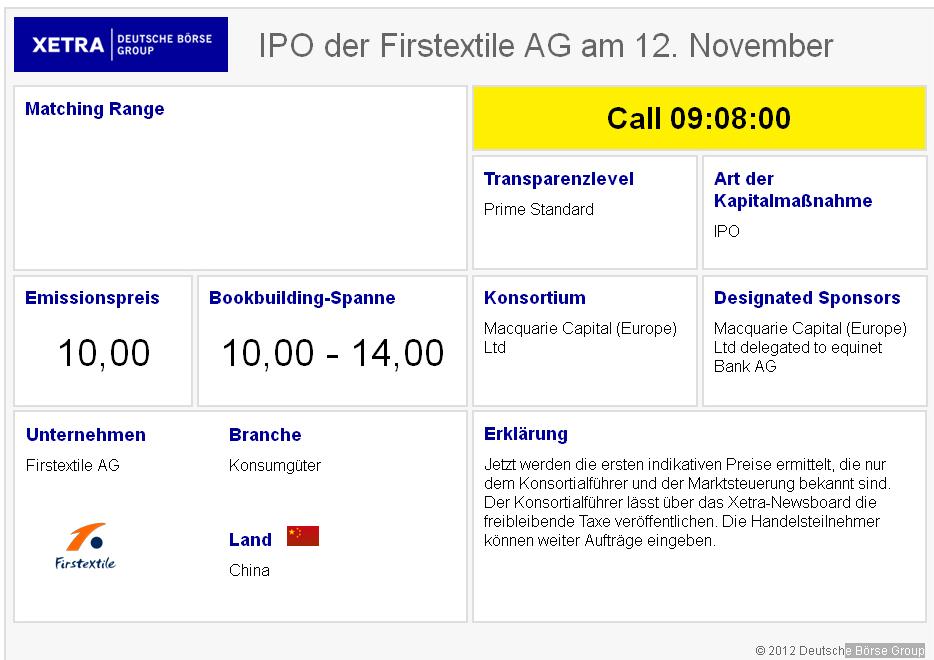
Task: Click the Erklärung heading
Action: click(x=525, y=434)
